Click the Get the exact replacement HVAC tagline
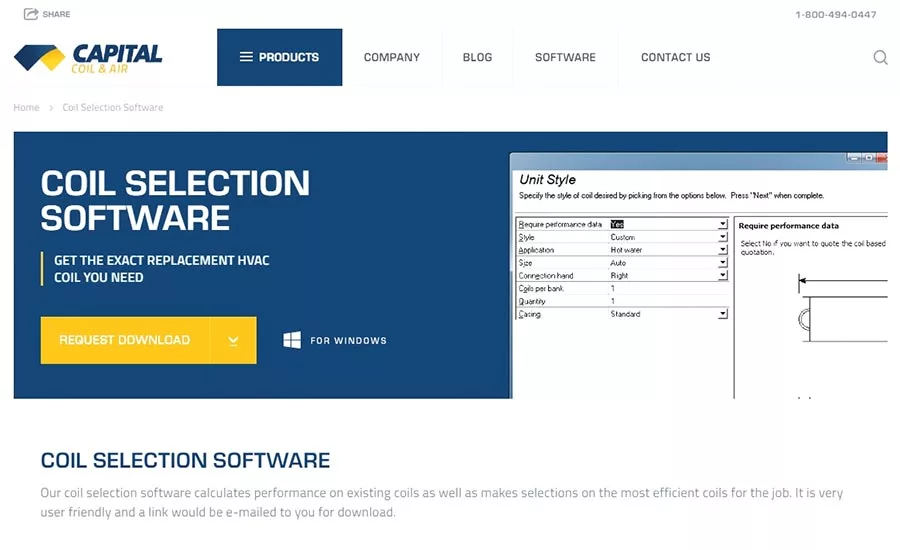Image resolution: width=900 pixels, height=550 pixels. pyautogui.click(x=161, y=269)
